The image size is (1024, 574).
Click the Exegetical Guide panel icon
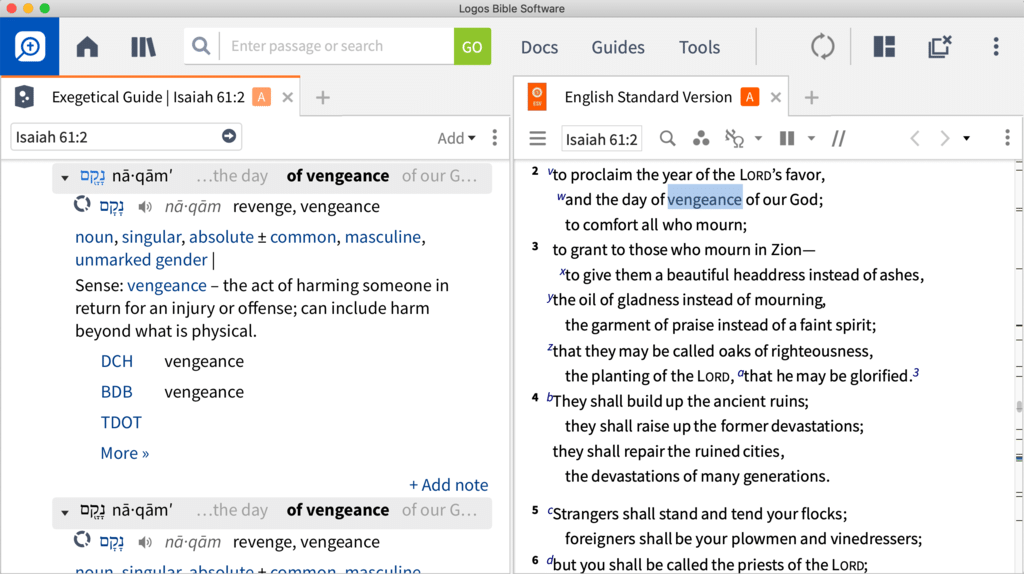[x=24, y=97]
